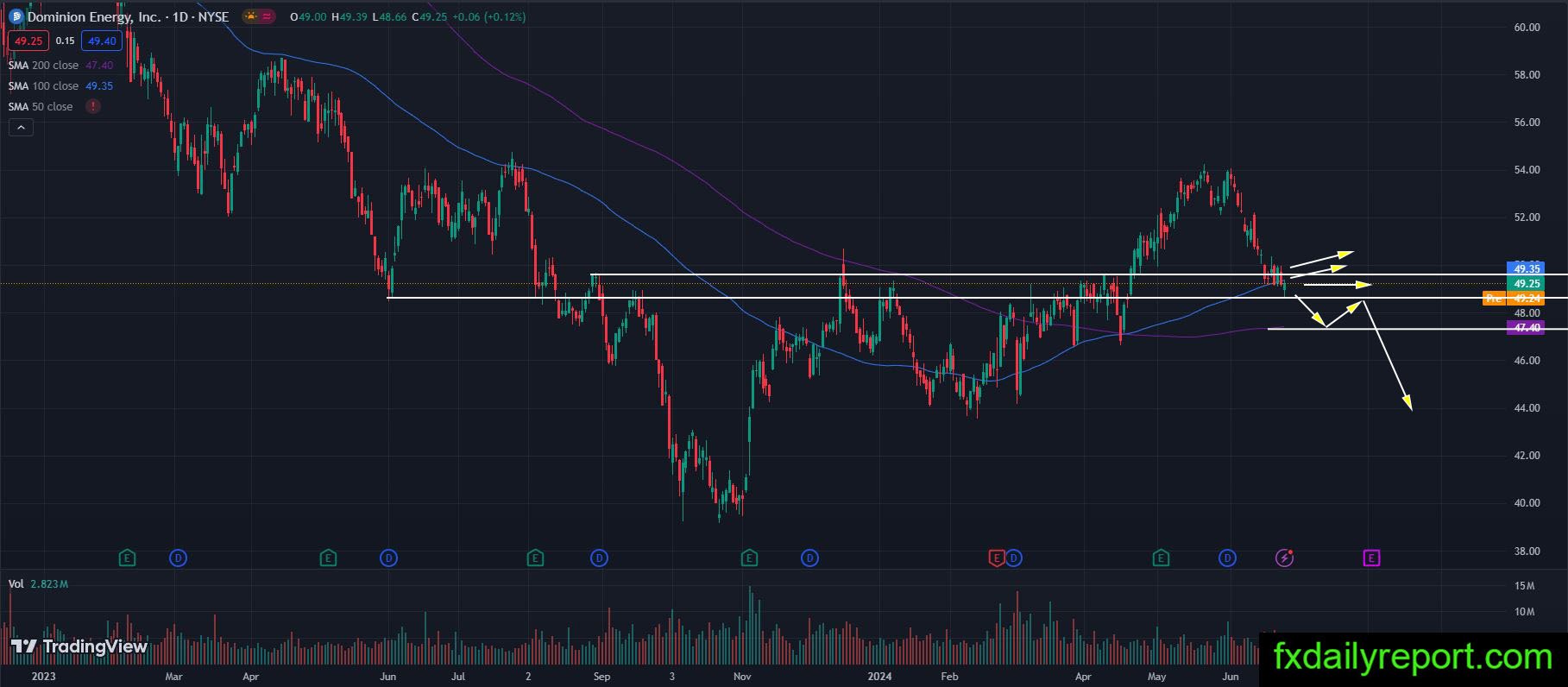Click the 44.00 price scale label
Image resolution: width=1568 pixels, height=687 pixels.
pos(1527,408)
